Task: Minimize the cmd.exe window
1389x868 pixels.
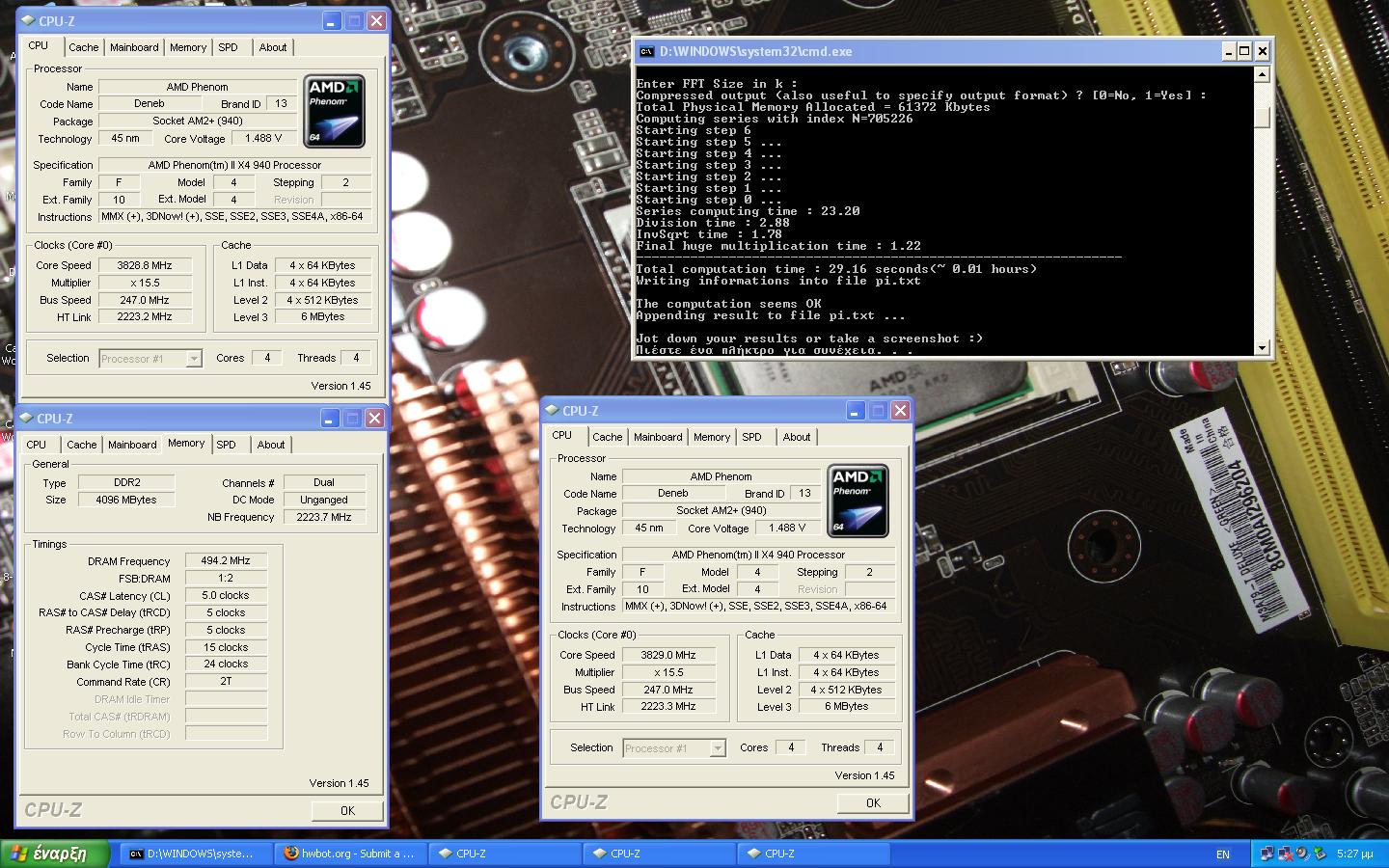Action: point(1228,52)
